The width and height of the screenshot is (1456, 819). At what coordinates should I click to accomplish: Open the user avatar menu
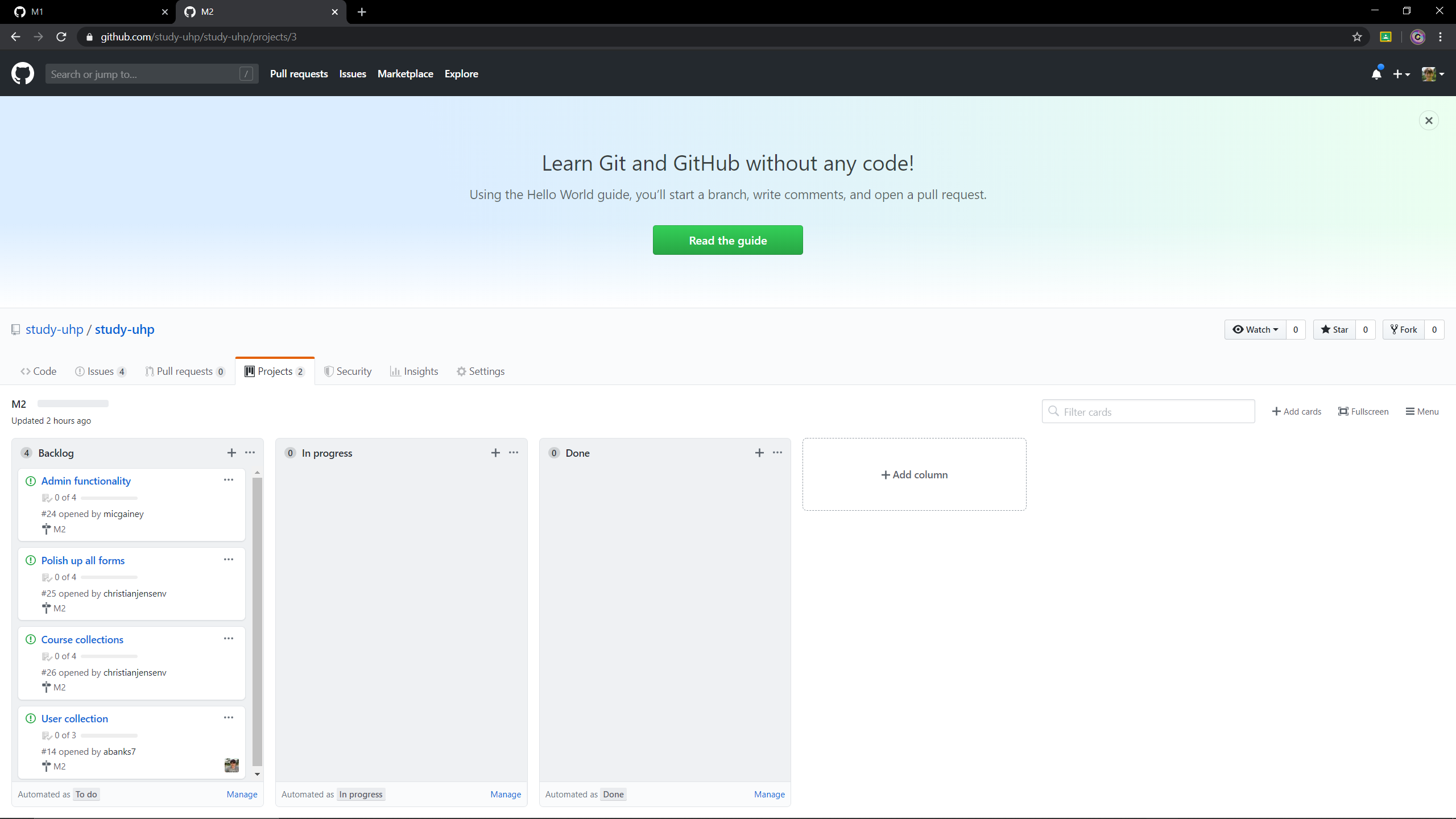pyautogui.click(x=1433, y=74)
